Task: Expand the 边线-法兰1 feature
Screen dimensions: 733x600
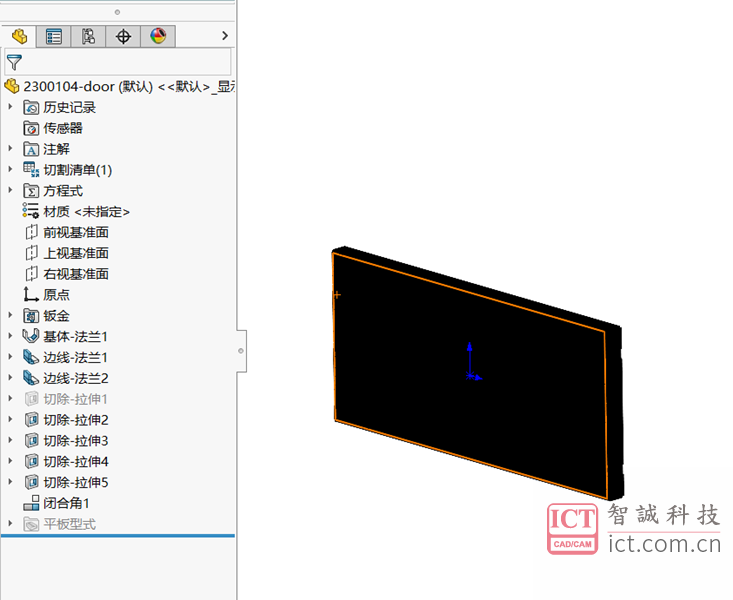Action: (x=10, y=356)
